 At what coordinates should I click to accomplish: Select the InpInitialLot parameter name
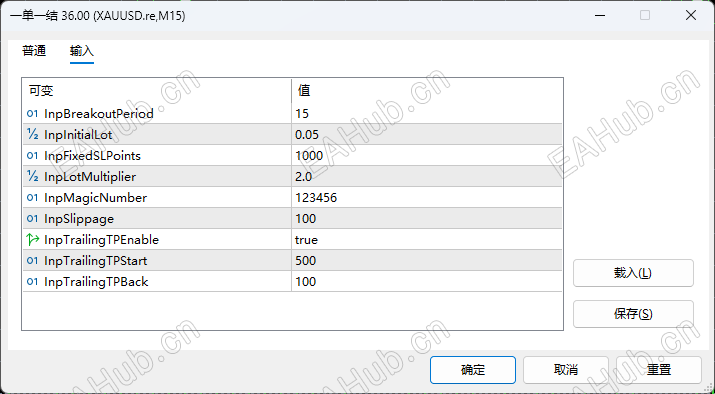(x=78, y=134)
